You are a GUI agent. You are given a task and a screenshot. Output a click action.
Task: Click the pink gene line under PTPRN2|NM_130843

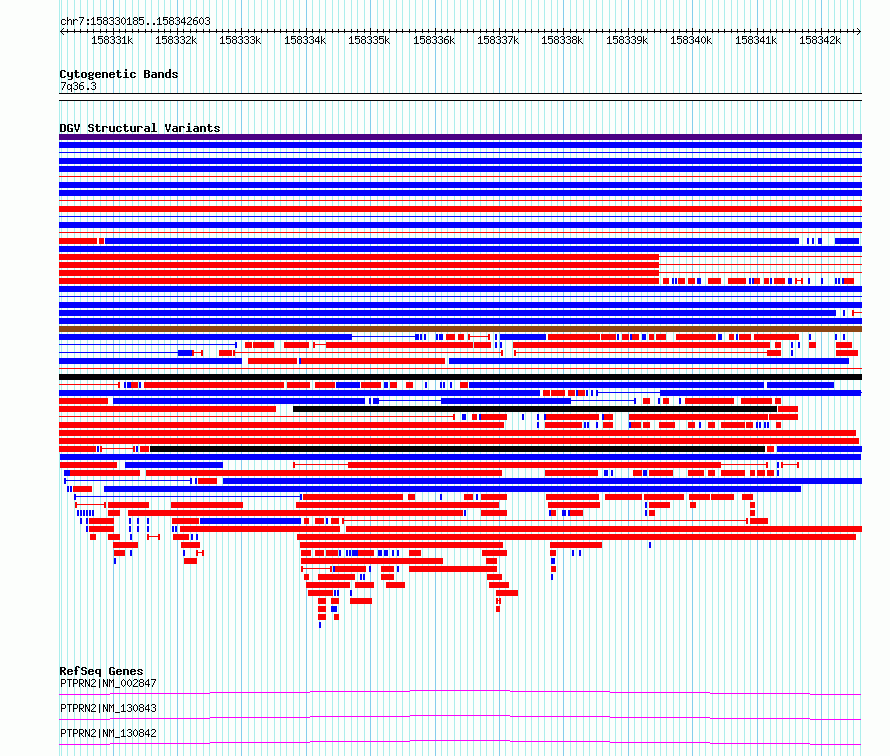[460, 717]
